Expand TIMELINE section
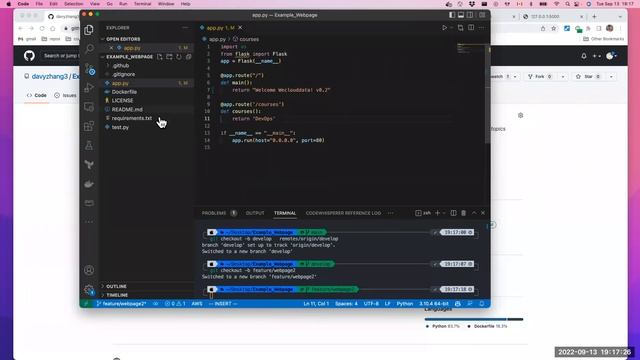 click(x=117, y=295)
